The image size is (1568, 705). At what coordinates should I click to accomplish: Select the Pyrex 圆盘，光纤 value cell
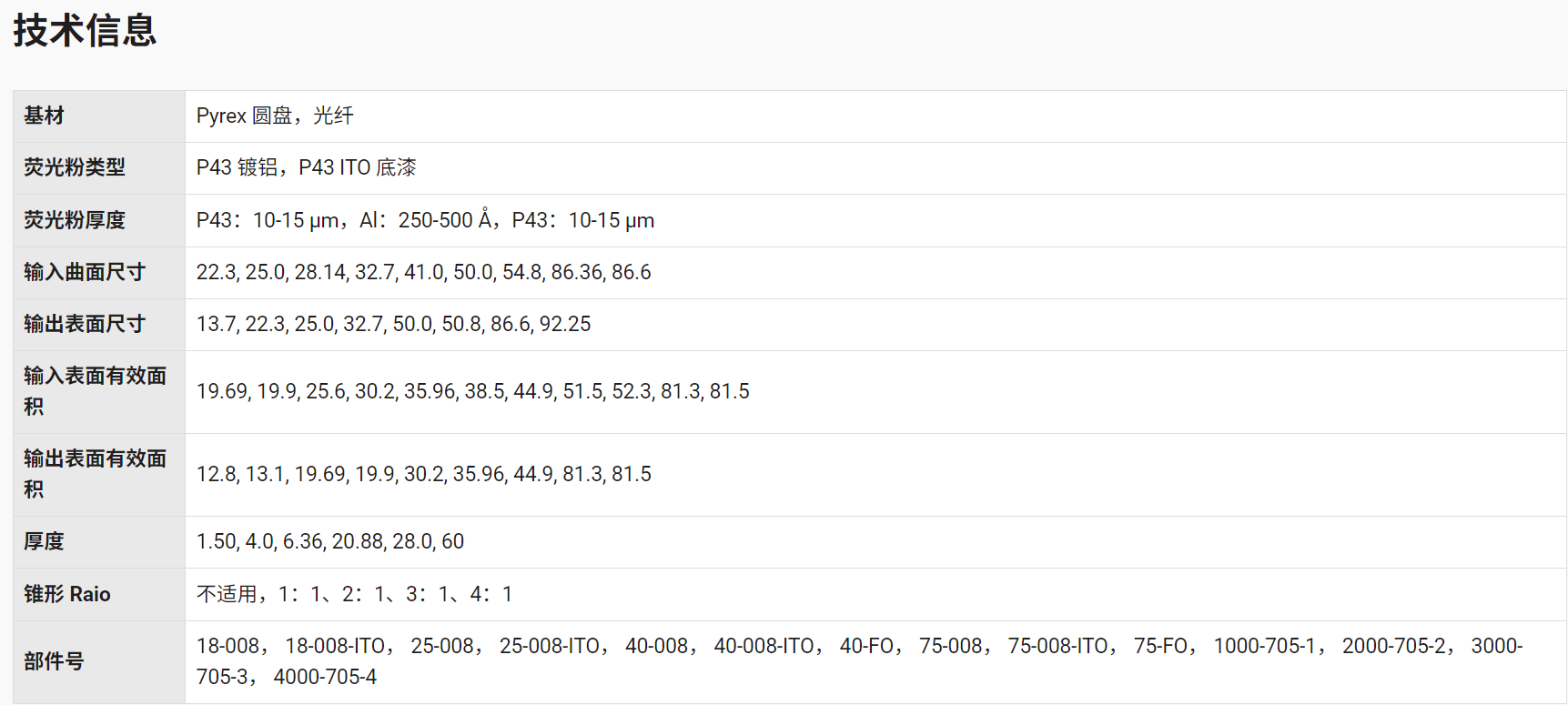tap(274, 116)
